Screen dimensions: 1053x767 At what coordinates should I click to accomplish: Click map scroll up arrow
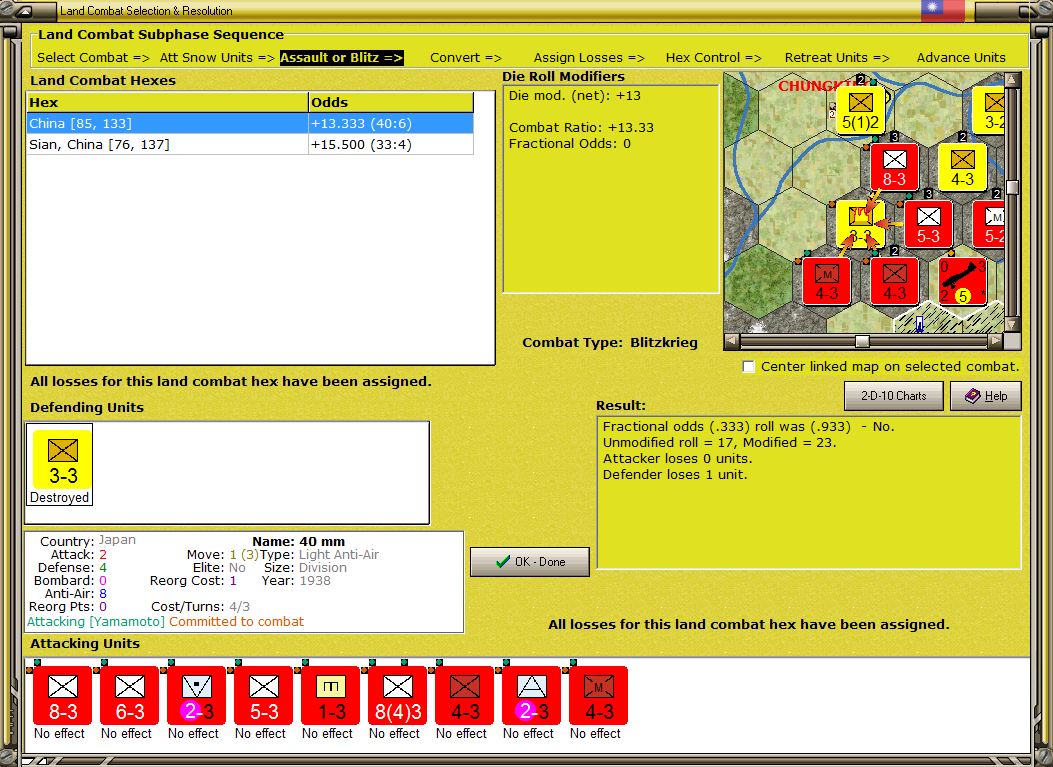pyautogui.click(x=1012, y=80)
